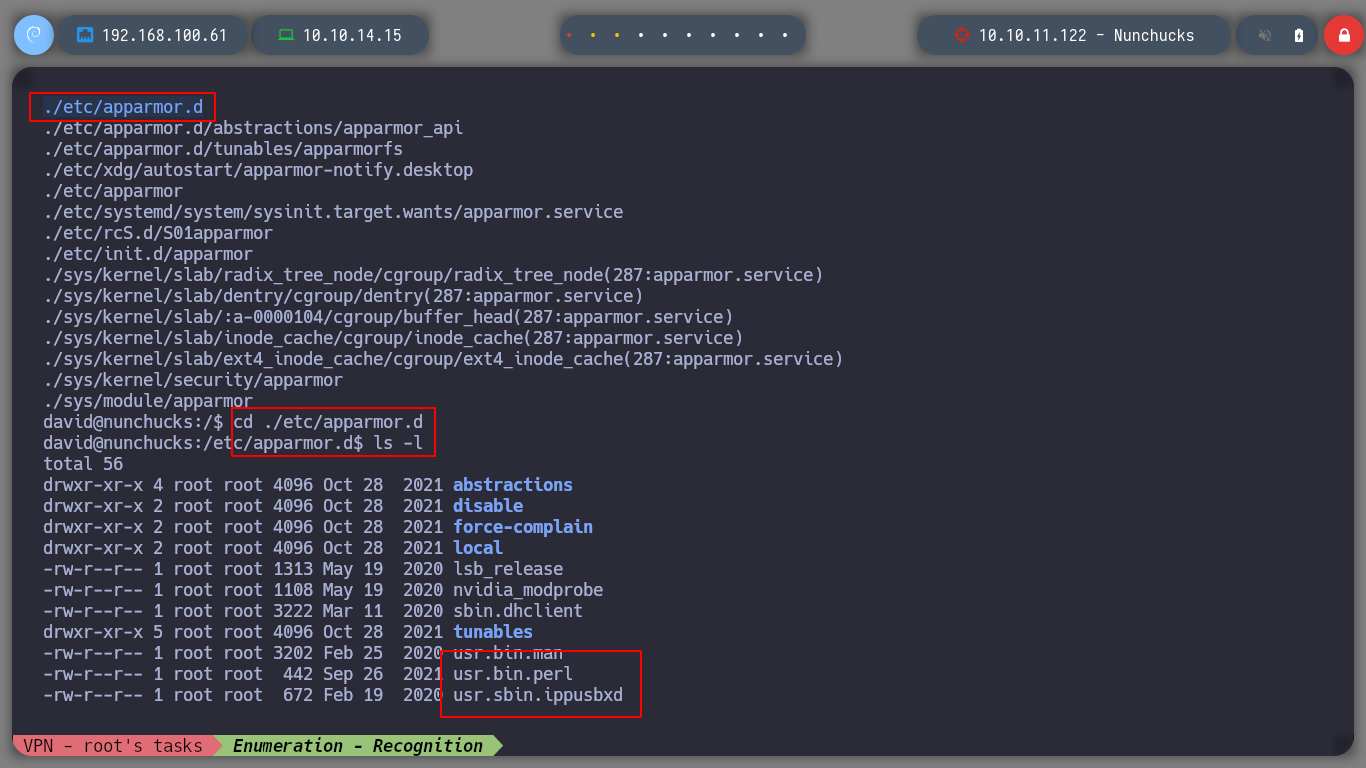1366x768 pixels.
Task: Click the Debian swirl launcher icon
Action: (33, 35)
